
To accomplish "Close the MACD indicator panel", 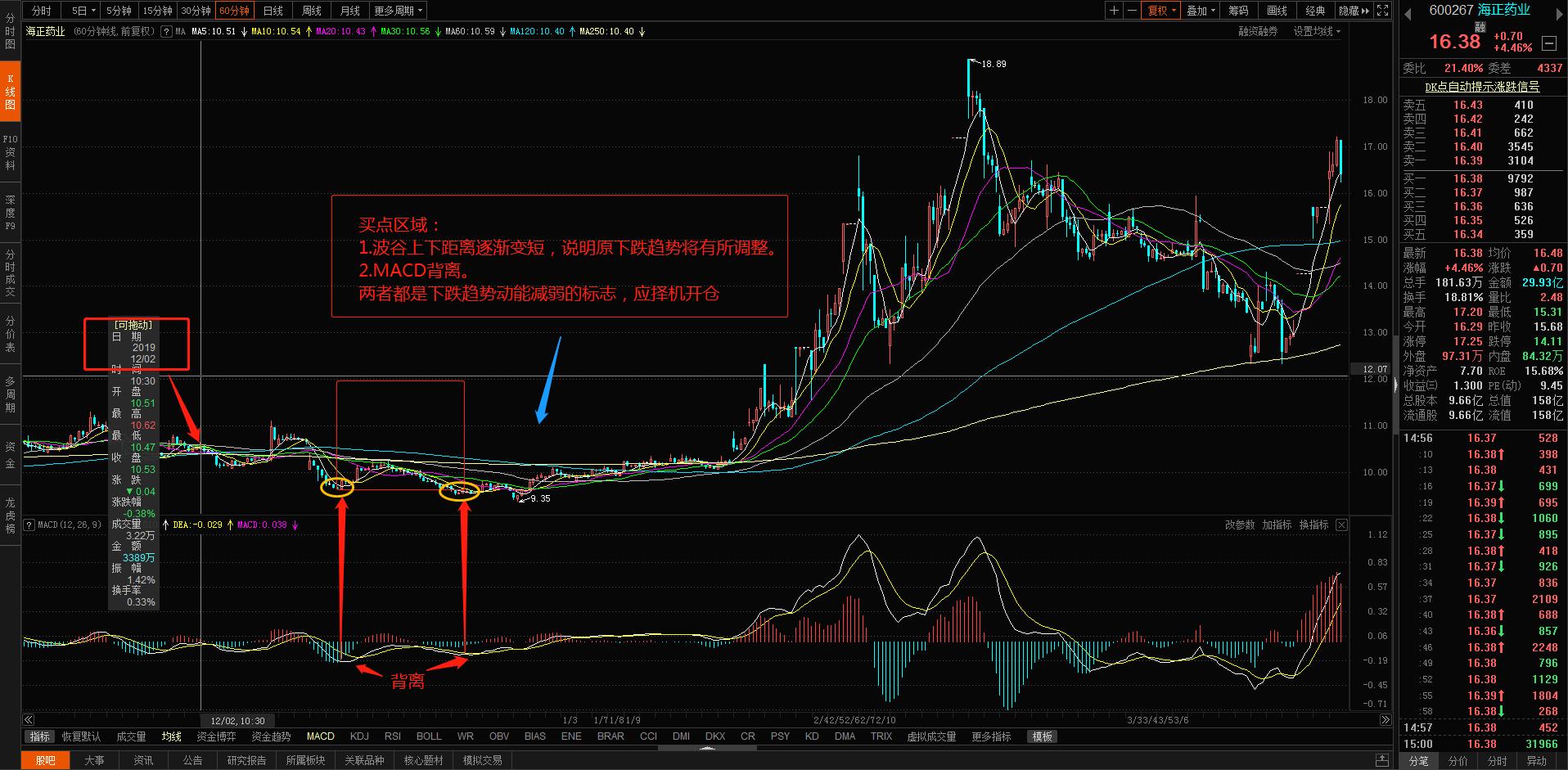I will 1341,525.
